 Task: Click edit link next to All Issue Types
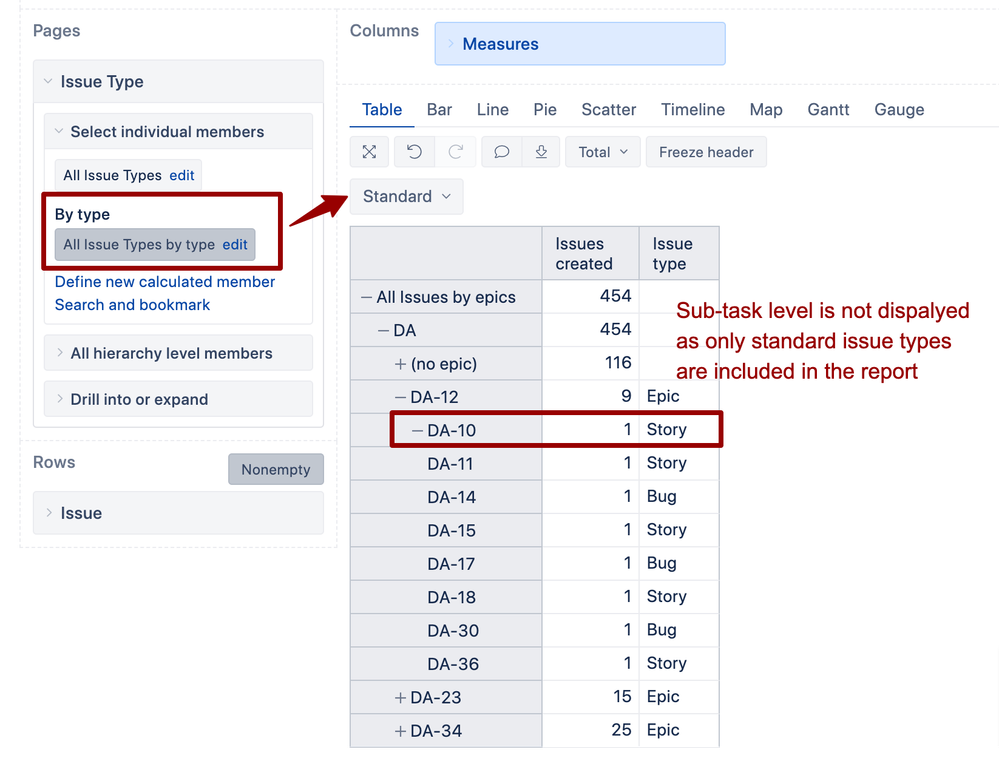182,175
